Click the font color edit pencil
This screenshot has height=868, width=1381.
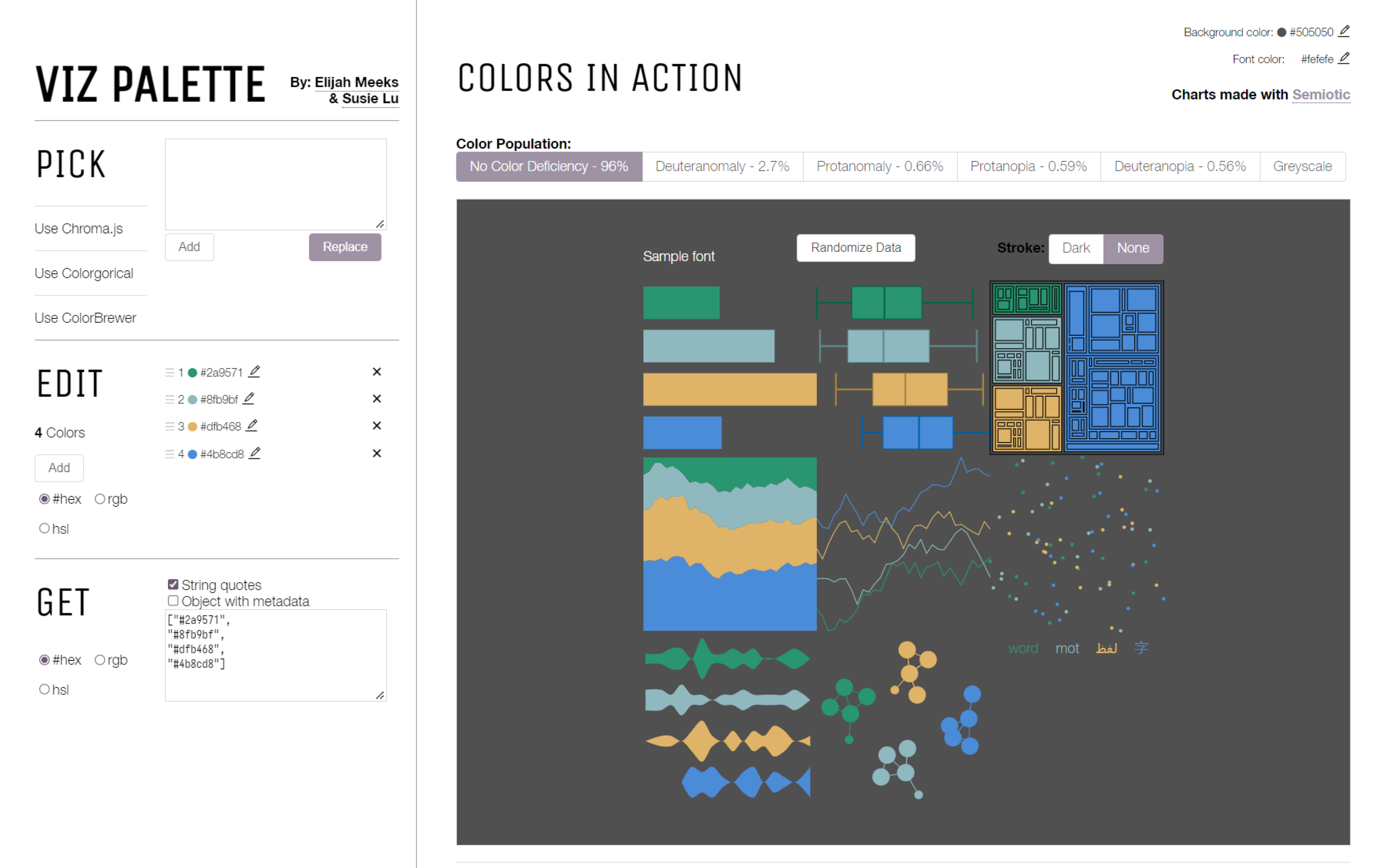pos(1344,58)
